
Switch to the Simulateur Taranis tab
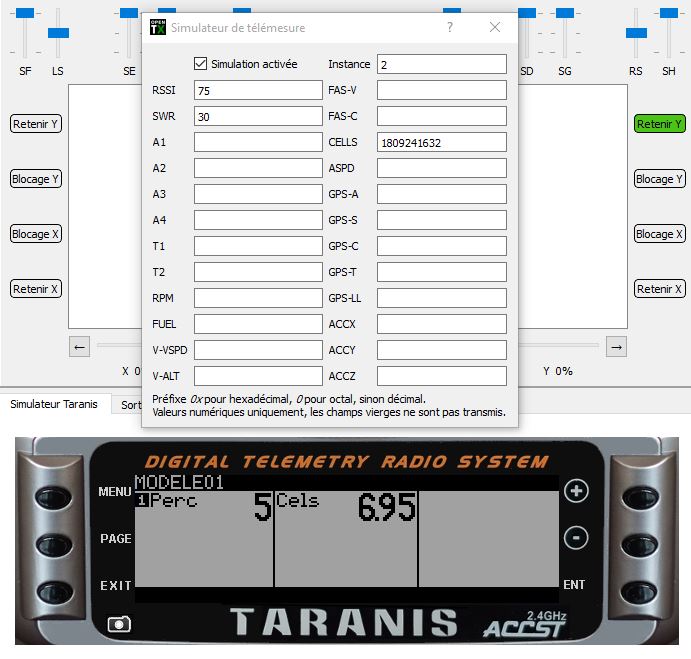(54, 404)
